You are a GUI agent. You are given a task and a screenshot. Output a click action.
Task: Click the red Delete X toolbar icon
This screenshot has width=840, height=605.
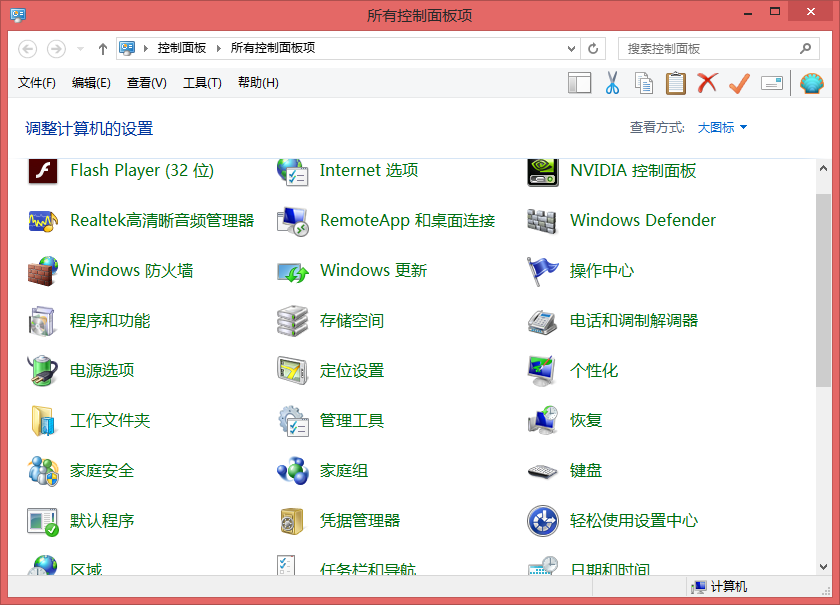point(707,83)
